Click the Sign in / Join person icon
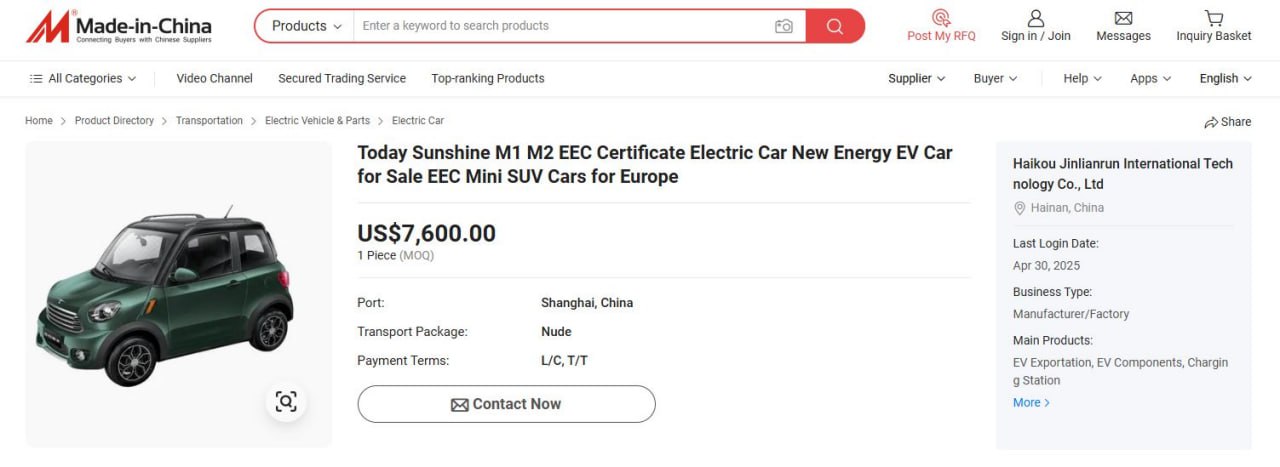 [x=1036, y=18]
